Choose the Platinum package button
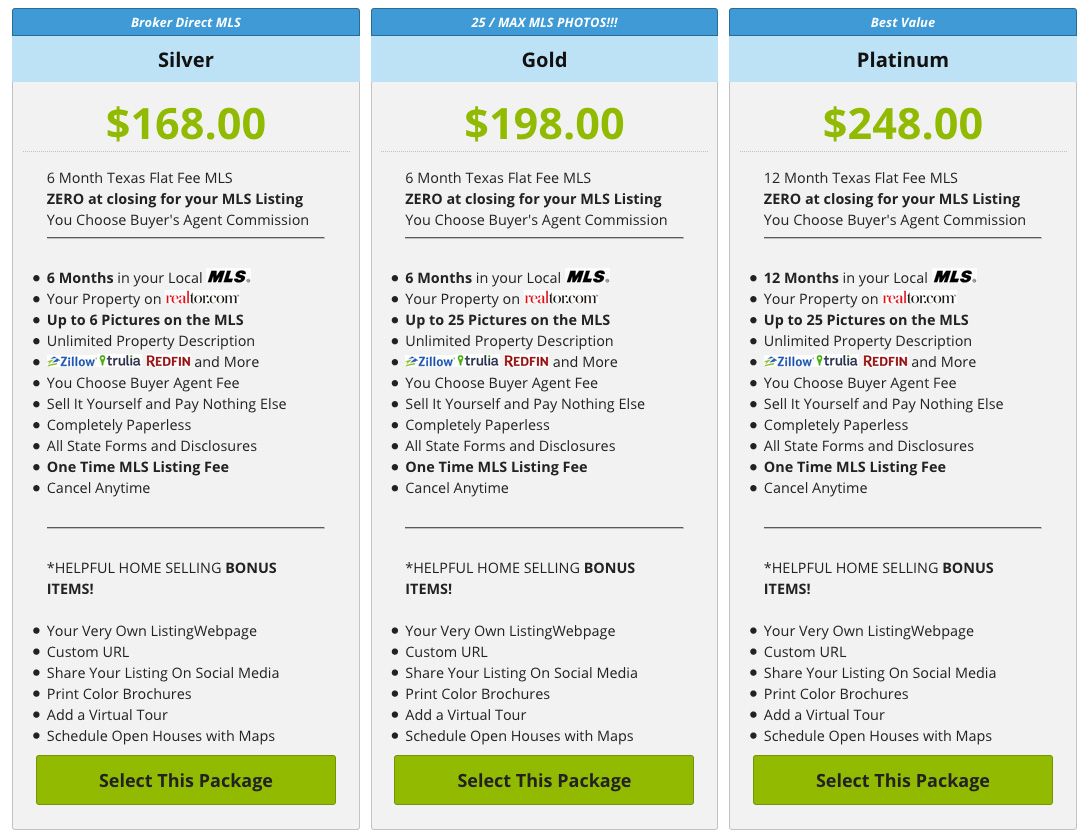The height and width of the screenshot is (839, 1089). 902,780
